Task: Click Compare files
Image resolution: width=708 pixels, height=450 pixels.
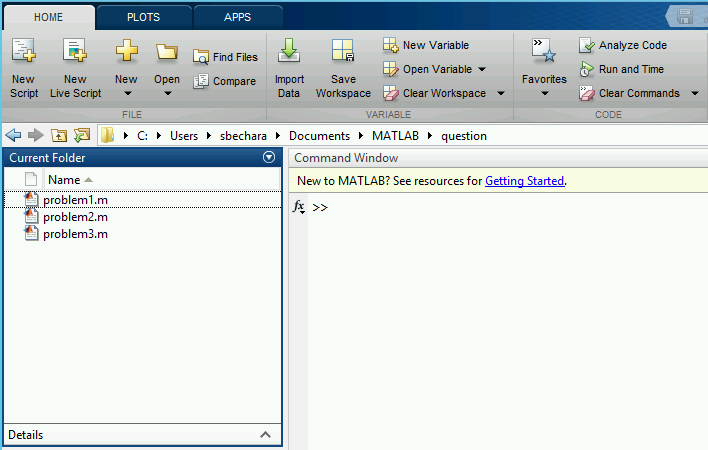Action: pos(224,81)
